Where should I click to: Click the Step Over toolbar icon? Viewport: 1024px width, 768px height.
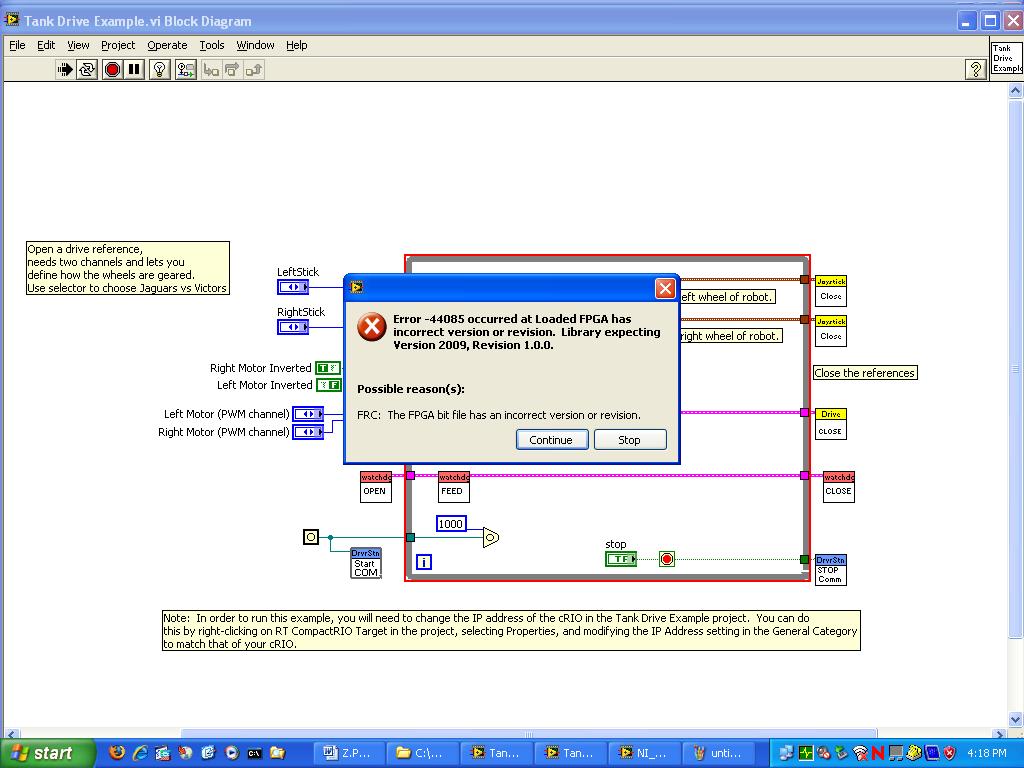[x=232, y=69]
